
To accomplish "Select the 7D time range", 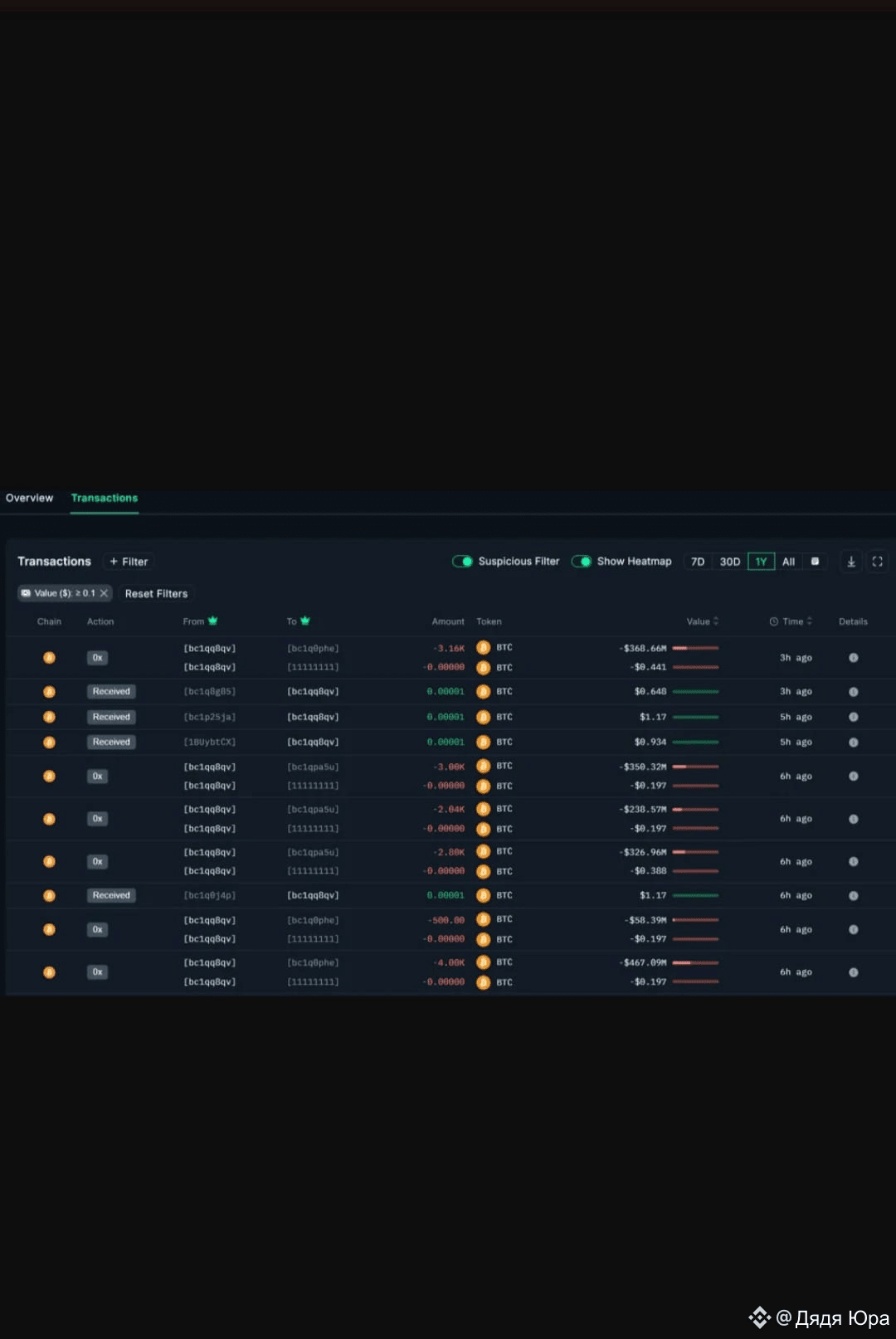I will [x=698, y=562].
